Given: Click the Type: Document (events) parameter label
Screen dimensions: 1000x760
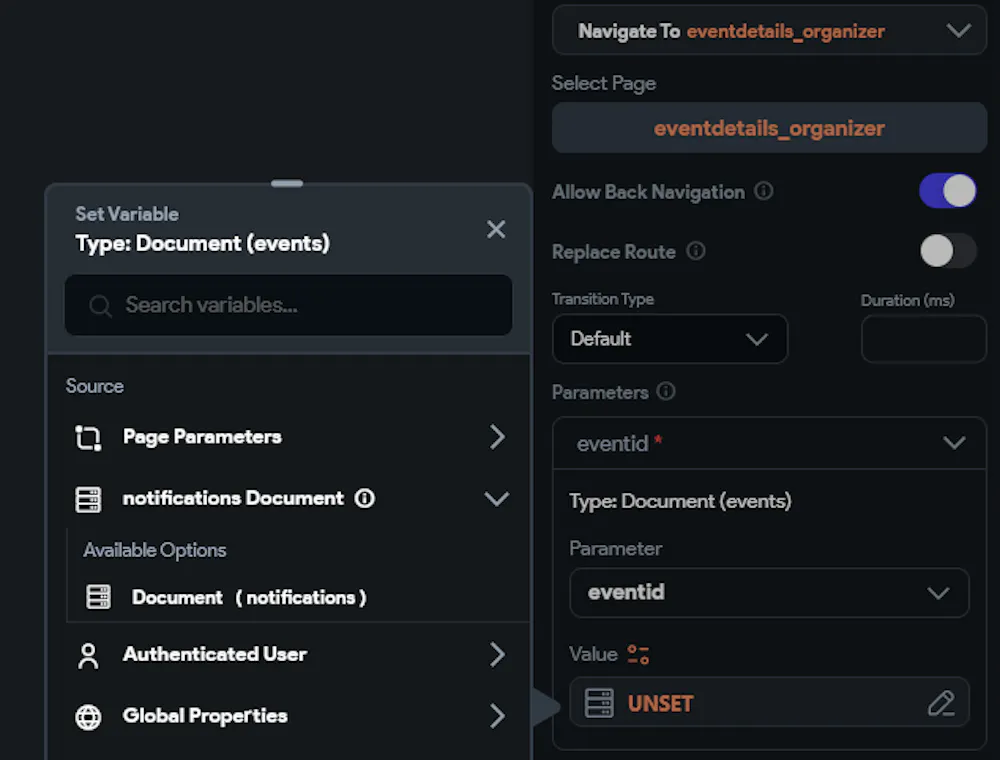Looking at the screenshot, I should point(680,501).
